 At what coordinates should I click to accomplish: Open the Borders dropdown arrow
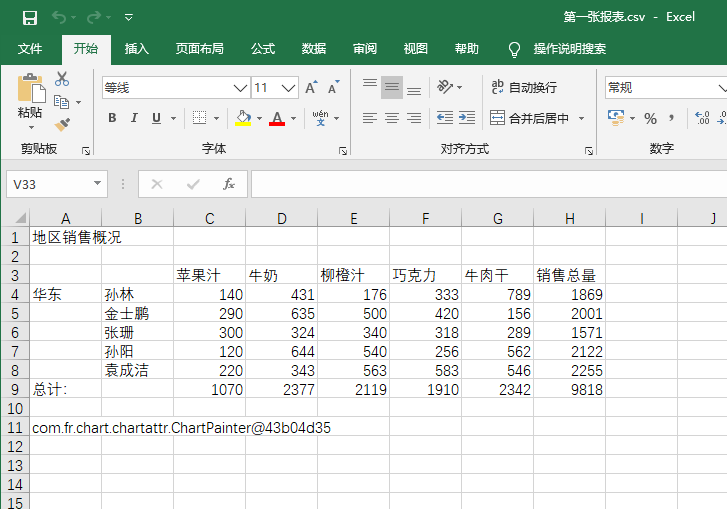tap(217, 119)
